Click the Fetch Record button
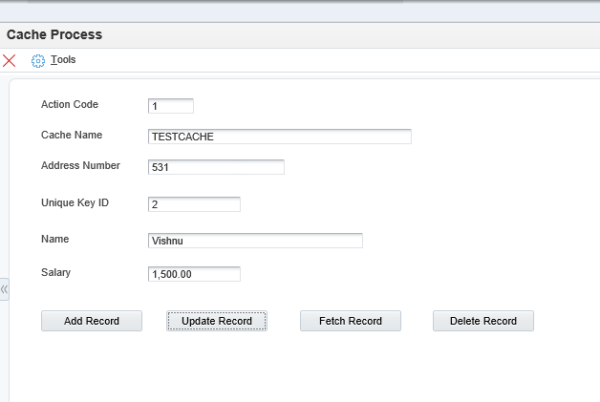600x402 pixels. [351, 321]
